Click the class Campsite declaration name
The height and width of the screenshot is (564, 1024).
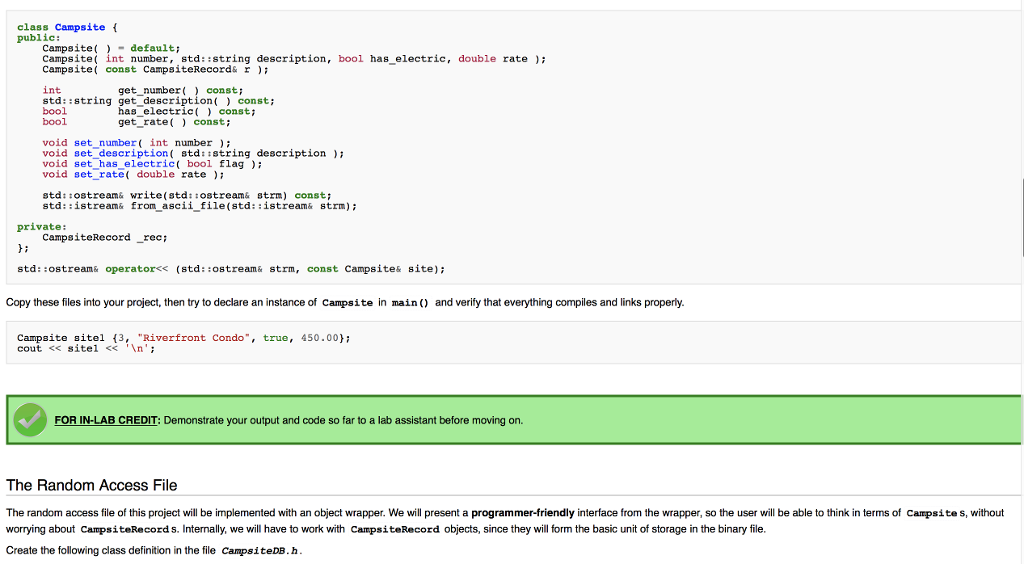(x=80, y=27)
